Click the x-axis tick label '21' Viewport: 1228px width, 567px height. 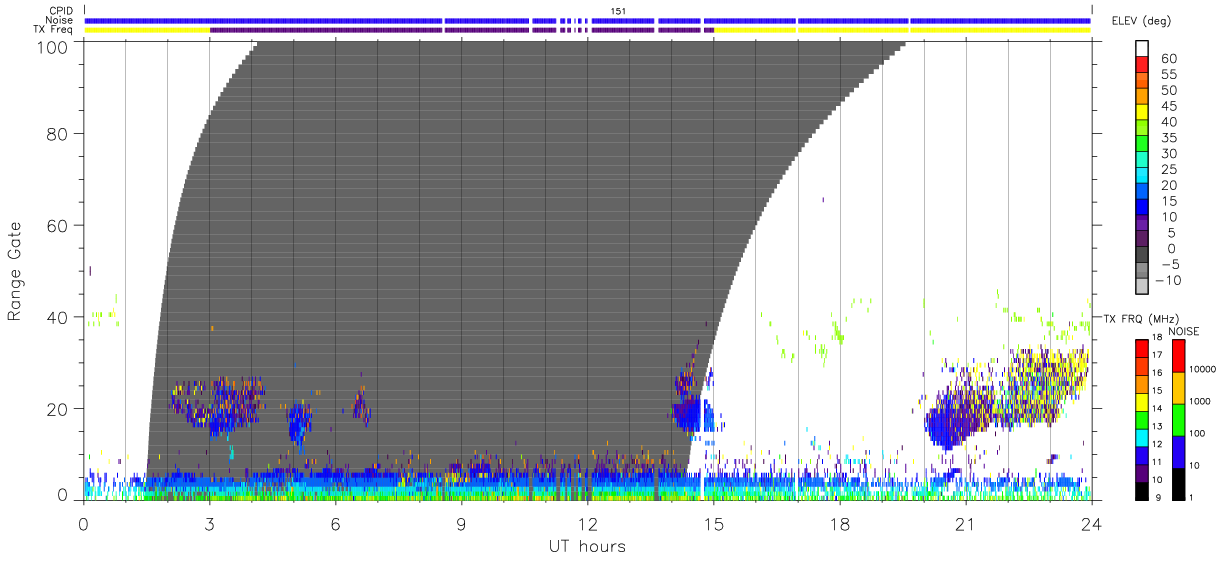(x=965, y=523)
